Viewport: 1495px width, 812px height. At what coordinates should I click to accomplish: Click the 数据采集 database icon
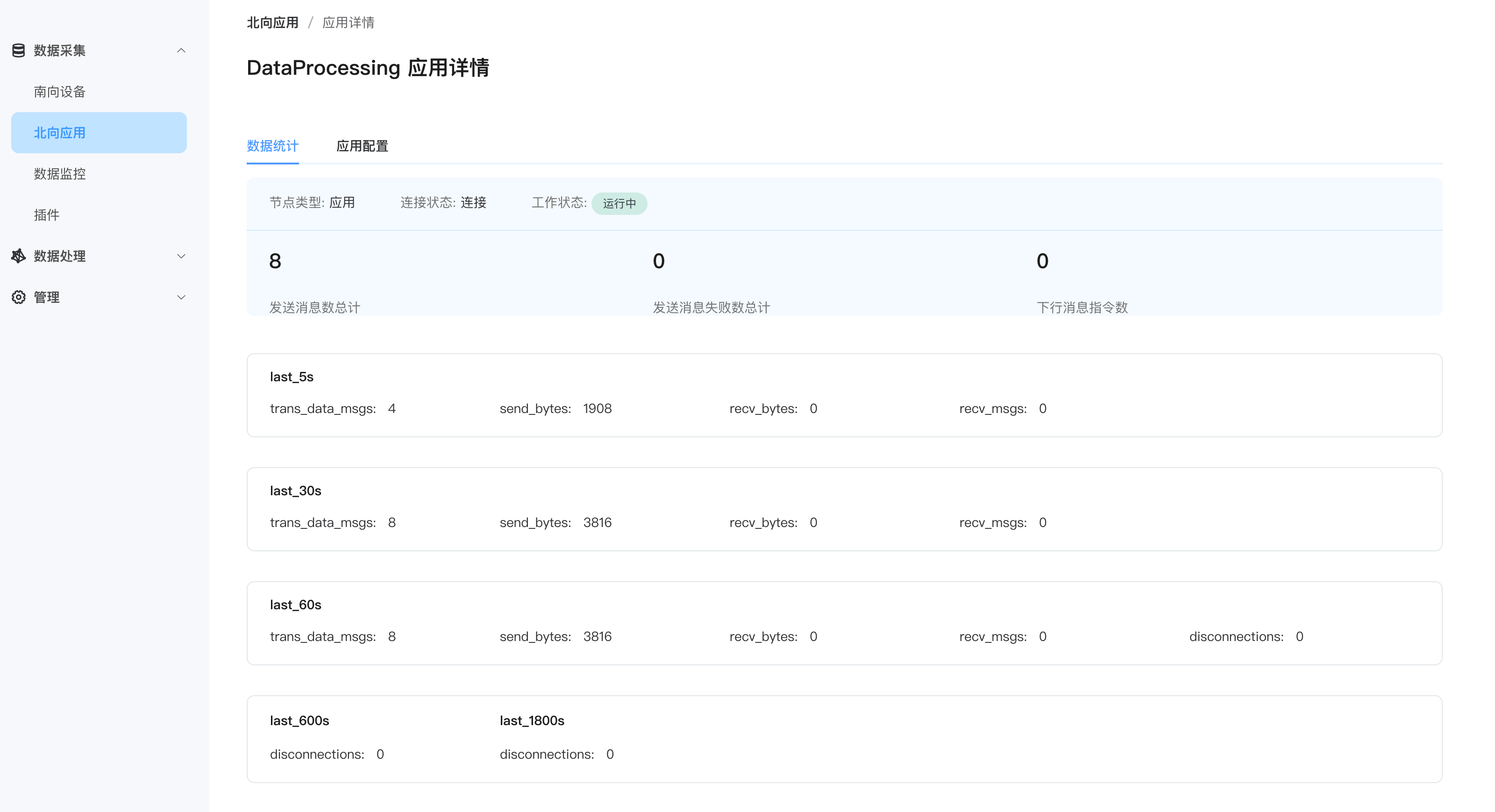pos(19,50)
